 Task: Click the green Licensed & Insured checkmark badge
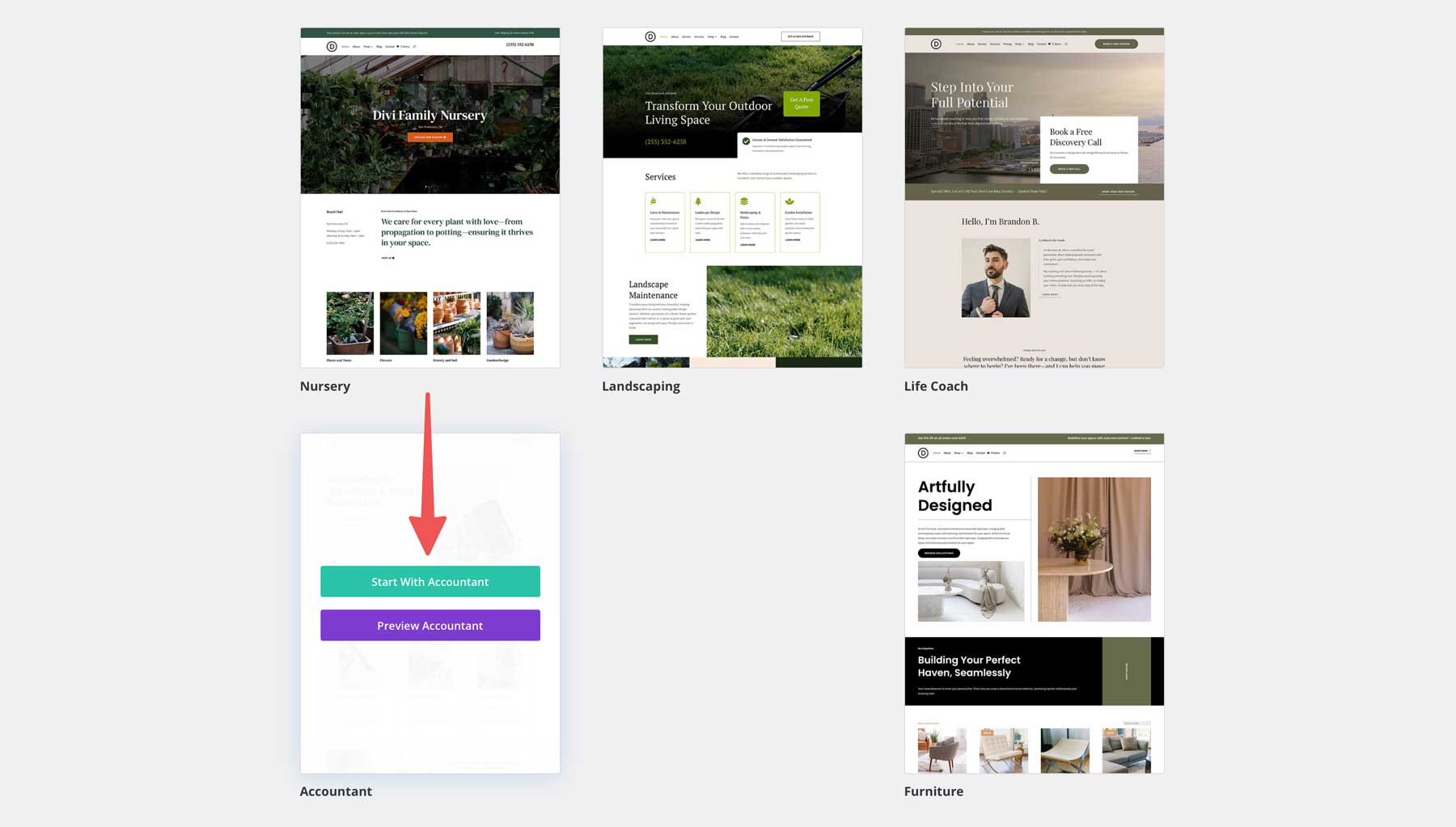pos(744,140)
